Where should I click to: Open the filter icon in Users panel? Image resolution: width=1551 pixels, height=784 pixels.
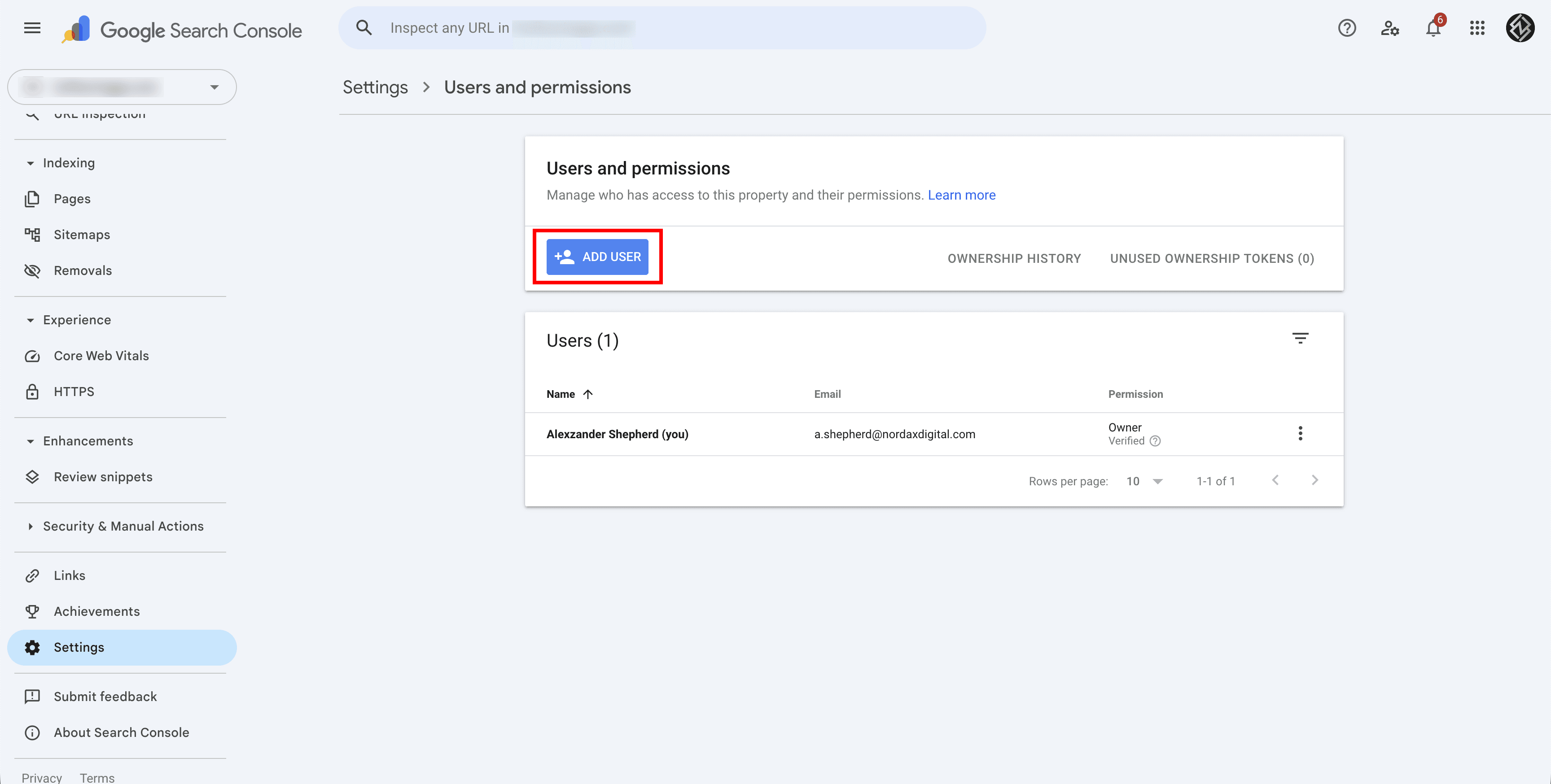point(1301,338)
